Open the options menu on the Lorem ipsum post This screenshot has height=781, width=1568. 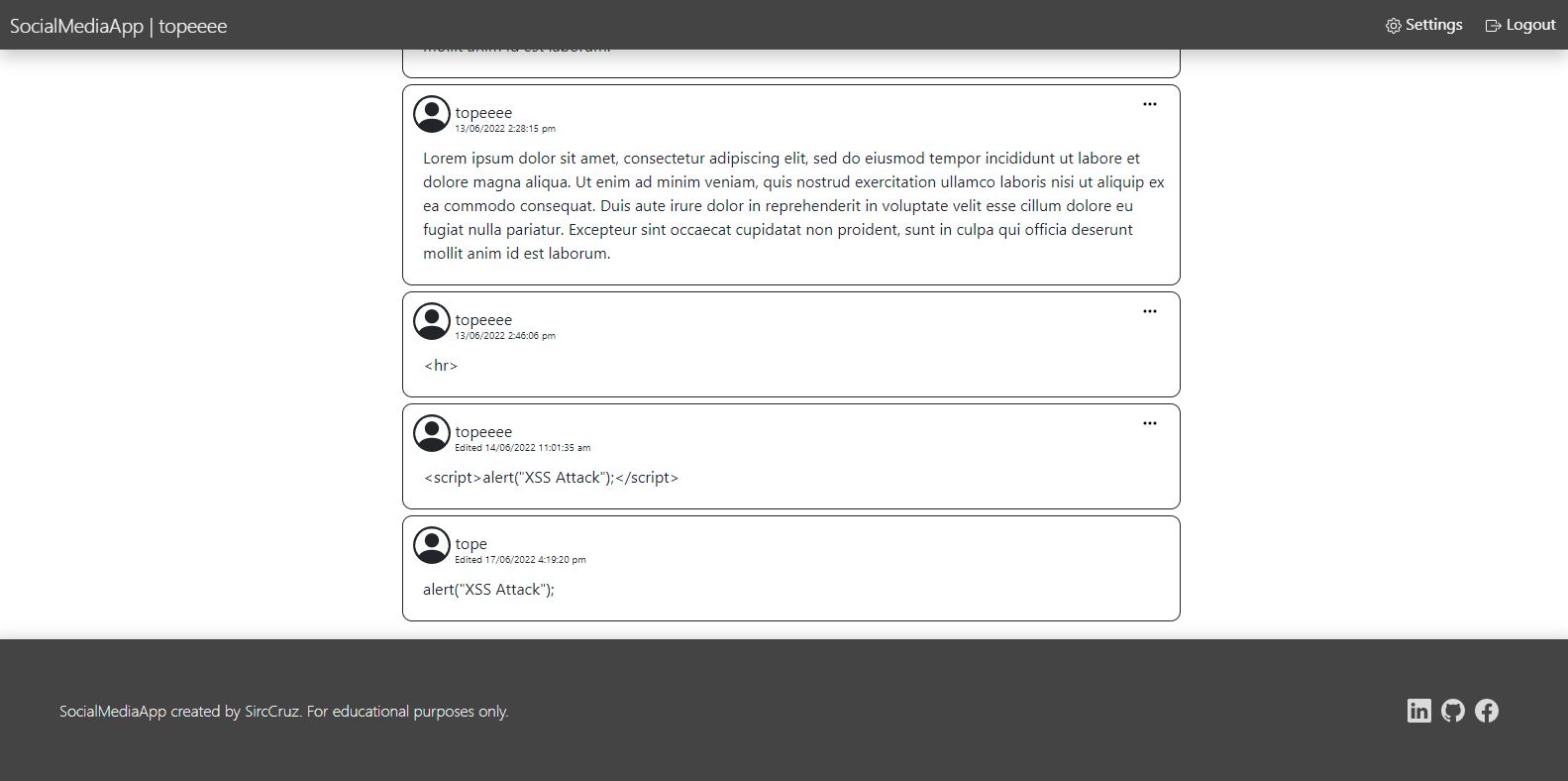1150,104
